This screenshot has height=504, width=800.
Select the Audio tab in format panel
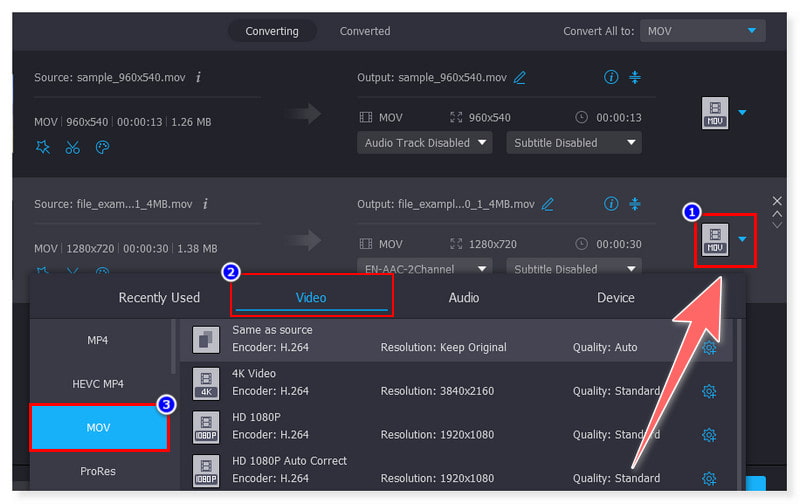click(x=463, y=297)
